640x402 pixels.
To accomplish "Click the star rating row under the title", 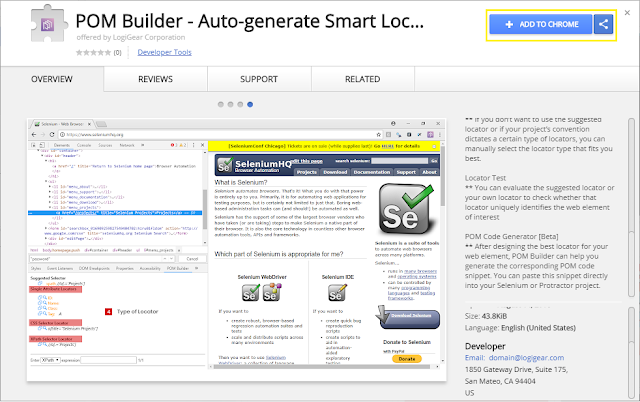I will coord(93,52).
